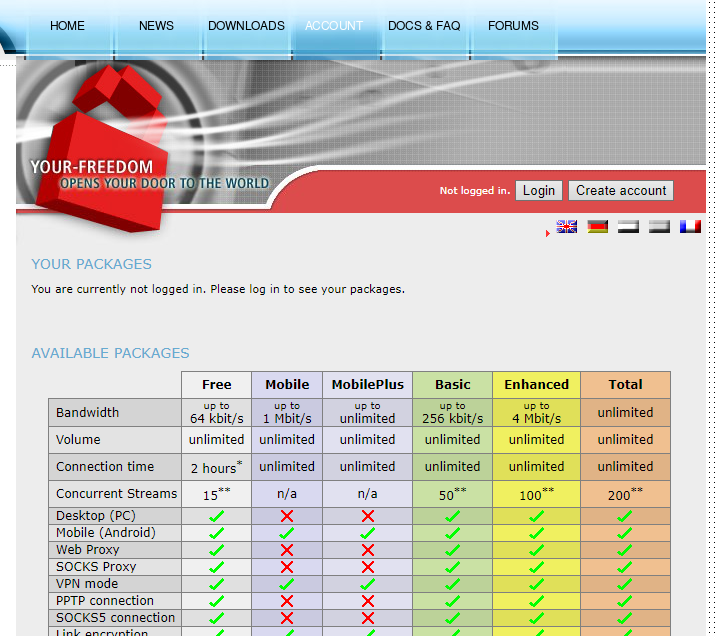
Task: Click the green check for Mobile (Android) under Free
Action: click(216, 533)
